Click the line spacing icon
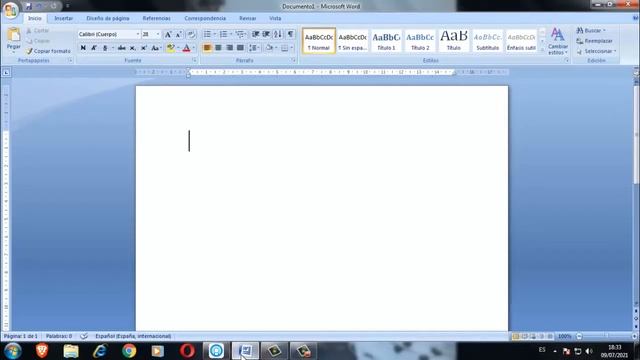The image size is (640, 360). click(253, 48)
